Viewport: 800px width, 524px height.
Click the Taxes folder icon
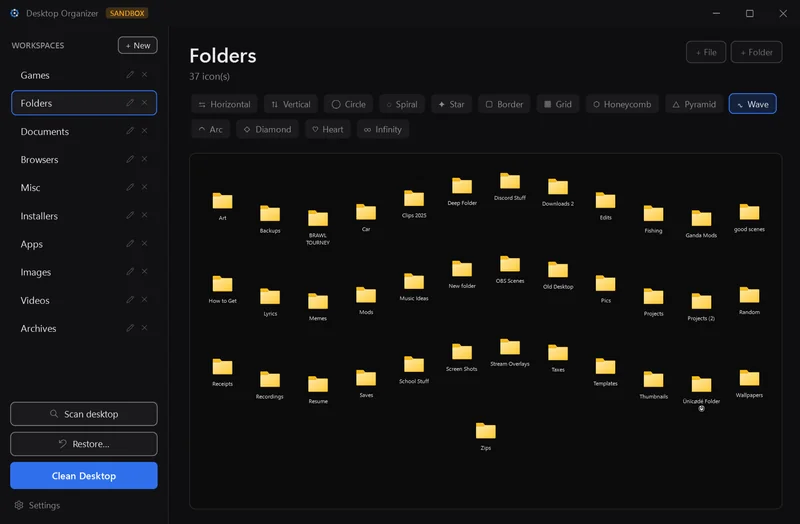tap(558, 353)
